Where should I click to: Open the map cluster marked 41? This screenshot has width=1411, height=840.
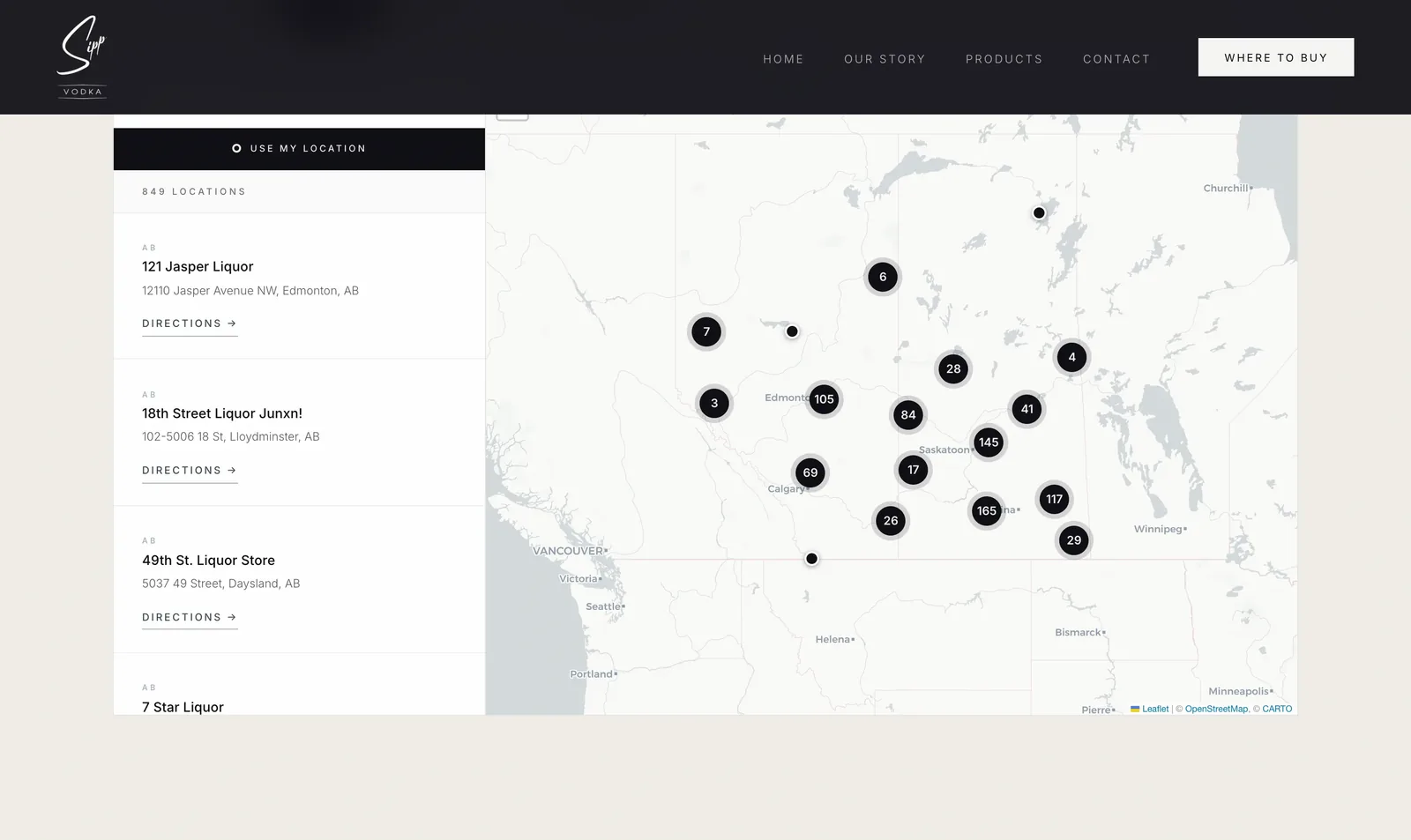click(1027, 409)
